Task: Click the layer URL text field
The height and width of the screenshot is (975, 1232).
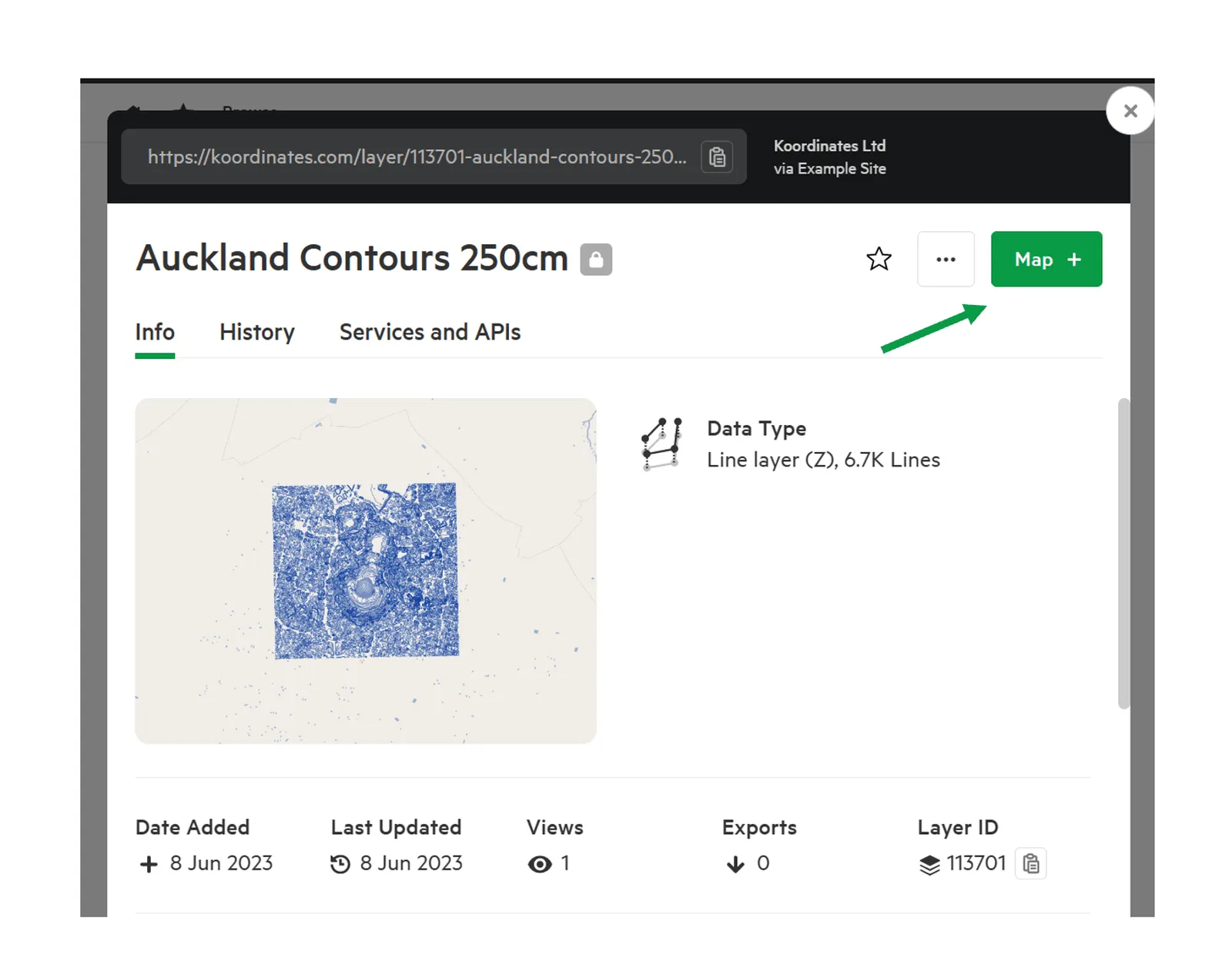Action: pos(417,157)
